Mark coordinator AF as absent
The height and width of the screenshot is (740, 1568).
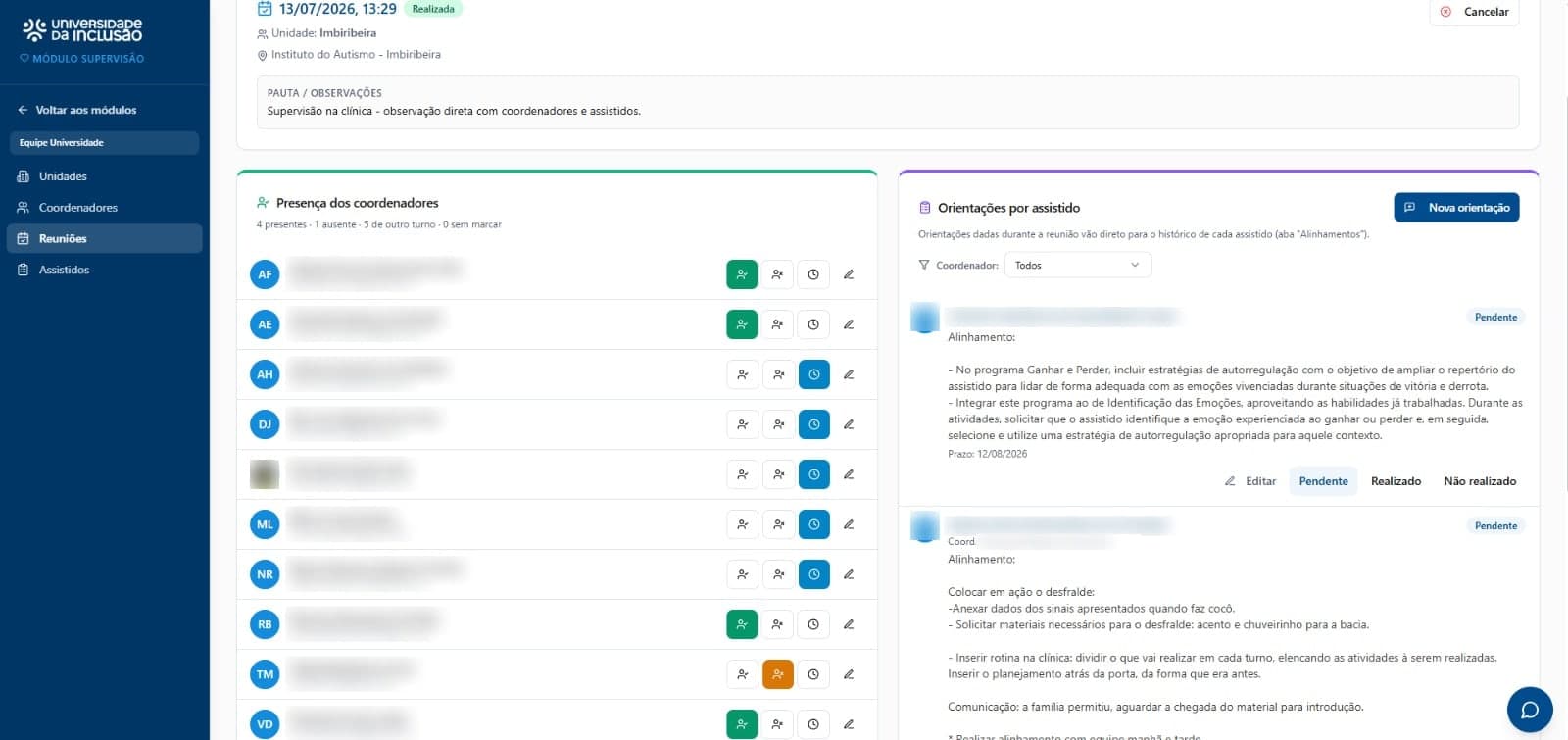coord(777,274)
